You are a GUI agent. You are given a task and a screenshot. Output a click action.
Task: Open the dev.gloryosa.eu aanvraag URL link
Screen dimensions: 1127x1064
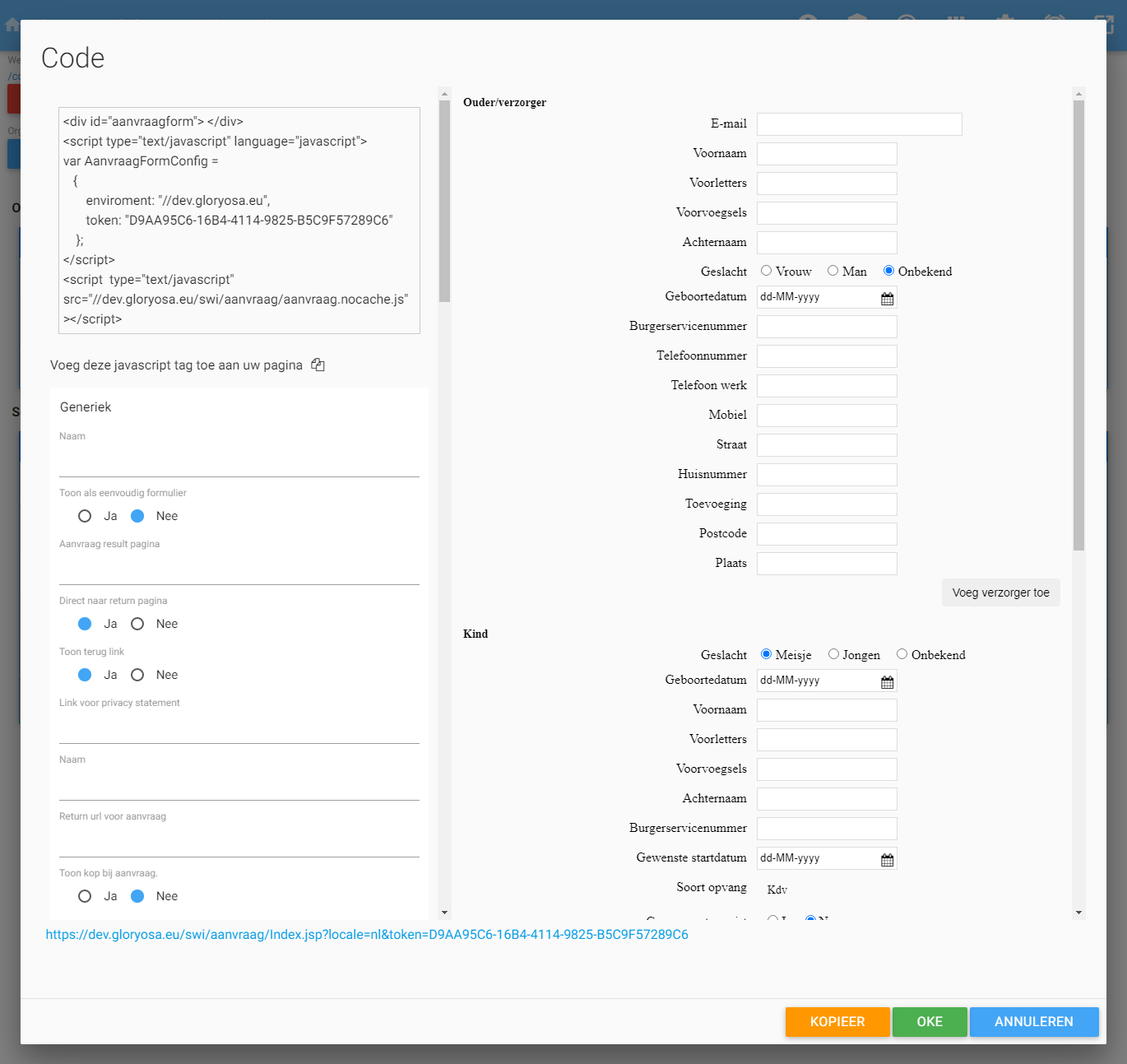click(367, 935)
